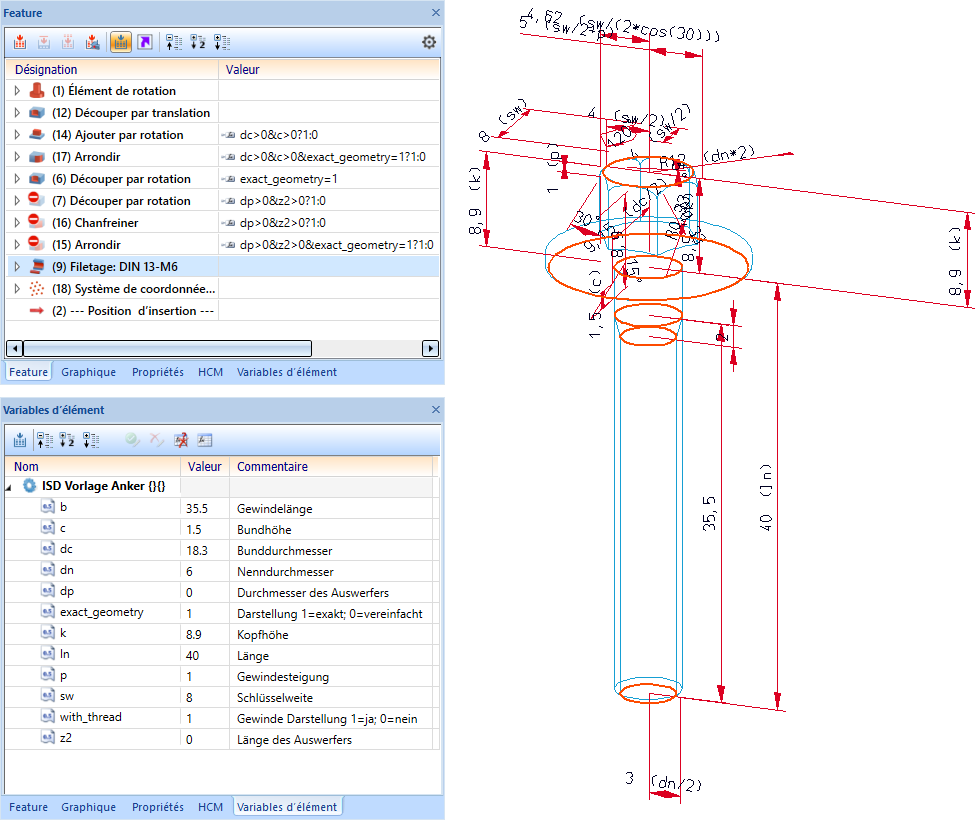976x820 pixels.
Task: Click the settings gear in Feature panel
Action: click(429, 42)
